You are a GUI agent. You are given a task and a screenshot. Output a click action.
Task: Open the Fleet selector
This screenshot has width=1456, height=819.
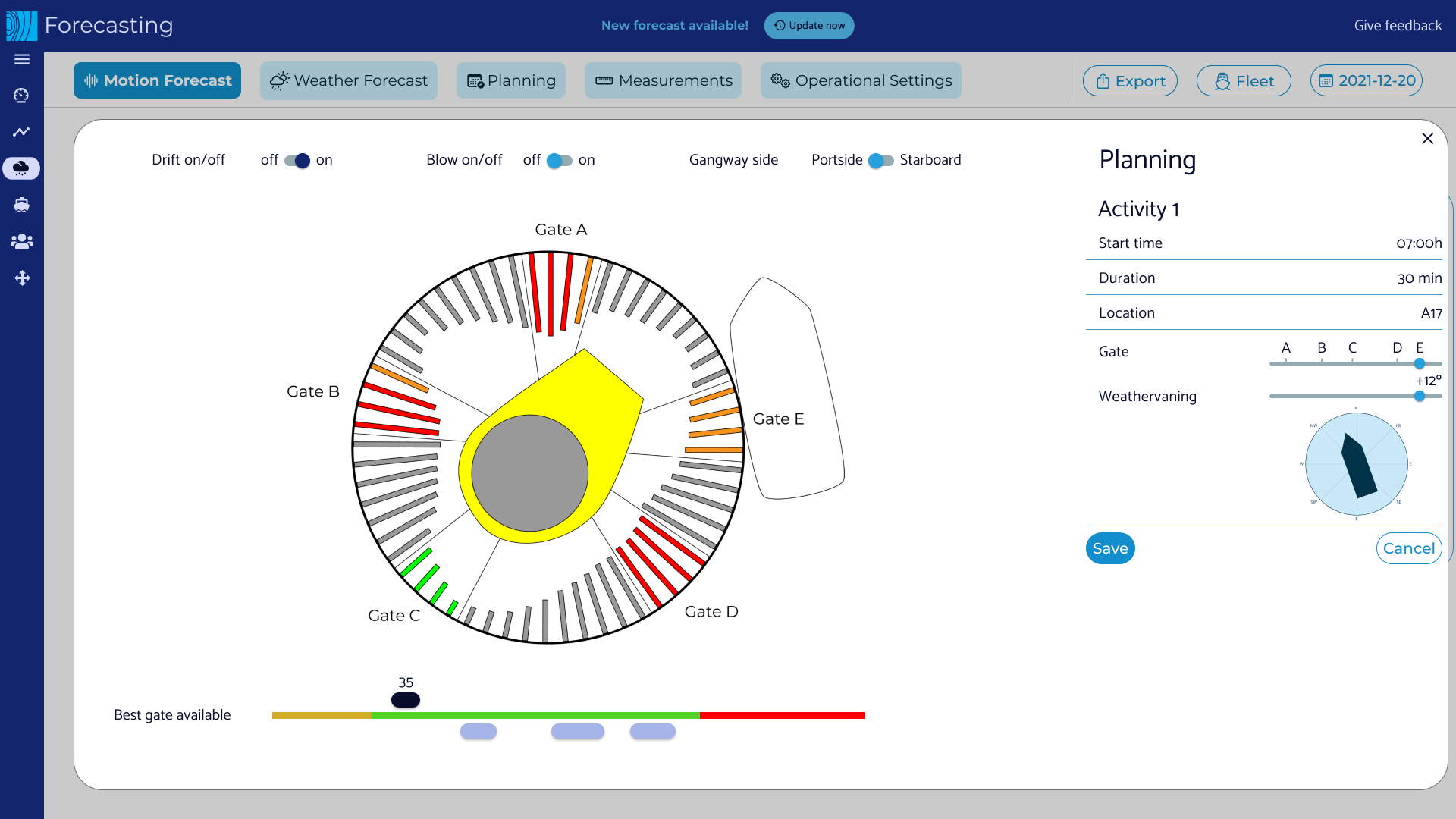pos(1244,81)
